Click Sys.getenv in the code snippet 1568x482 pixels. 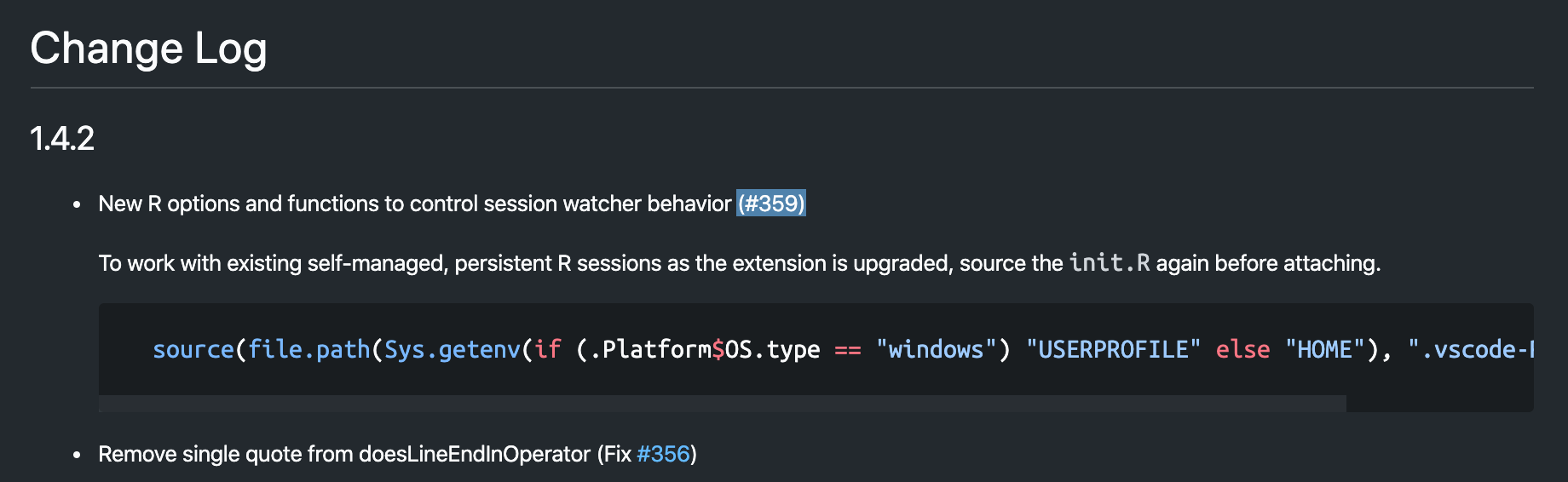452,350
